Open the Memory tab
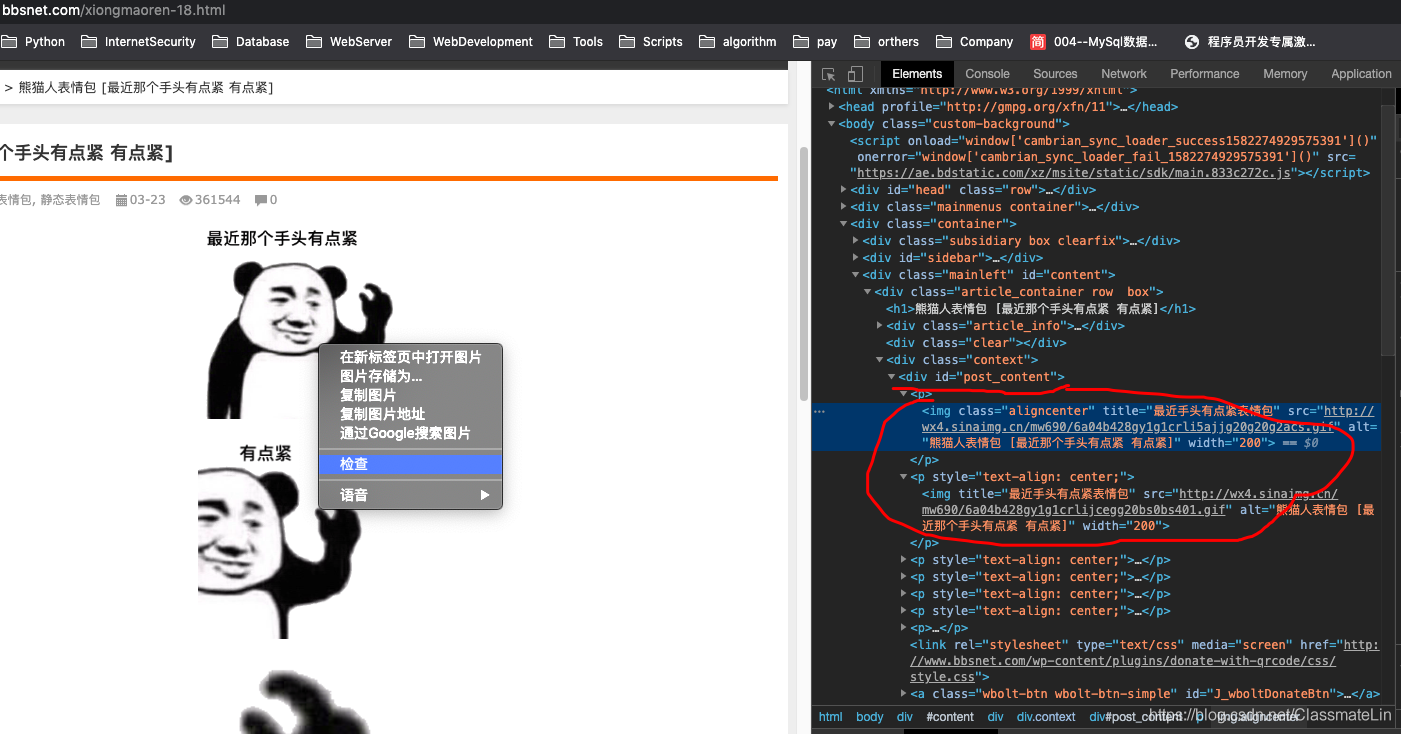 pos(1285,74)
